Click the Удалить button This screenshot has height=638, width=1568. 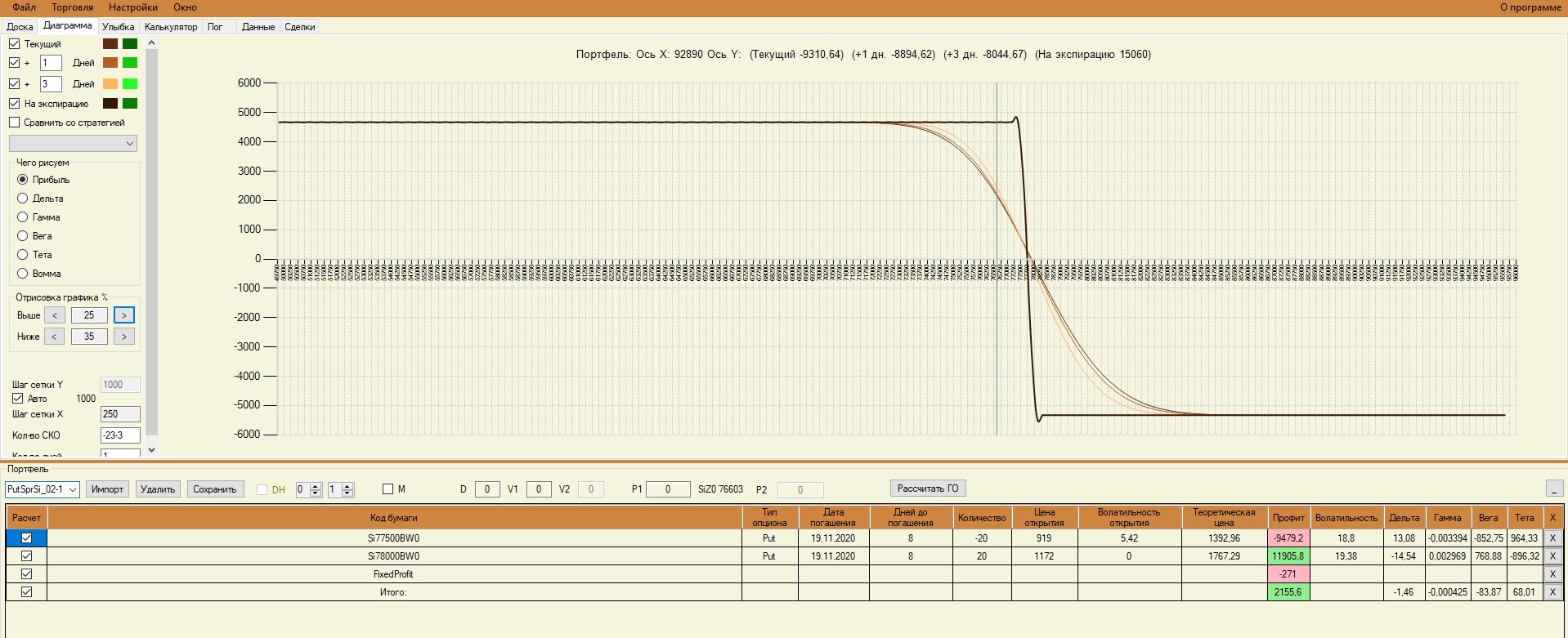click(x=158, y=489)
